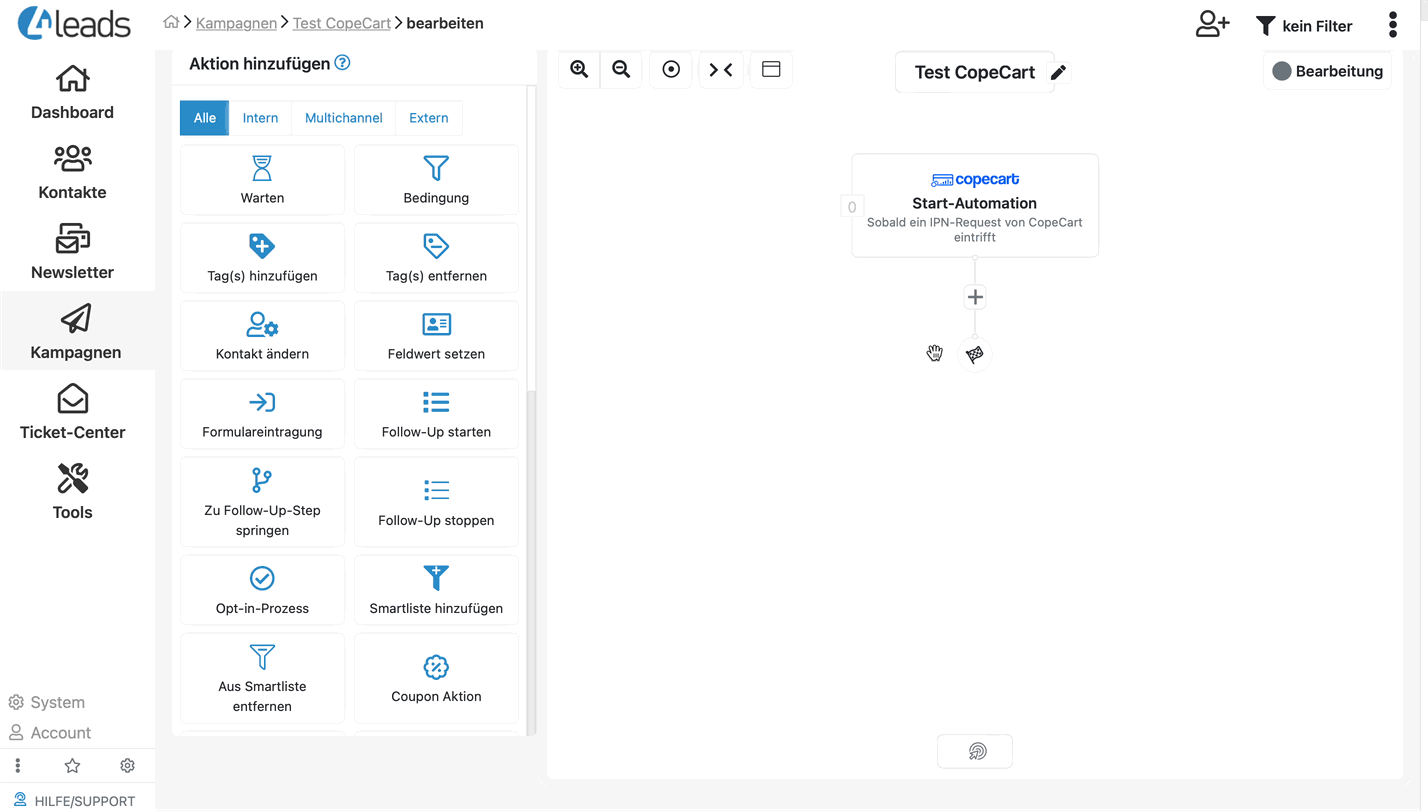
Task: Select the Tag(s) hinzufügen action
Action: (262, 258)
